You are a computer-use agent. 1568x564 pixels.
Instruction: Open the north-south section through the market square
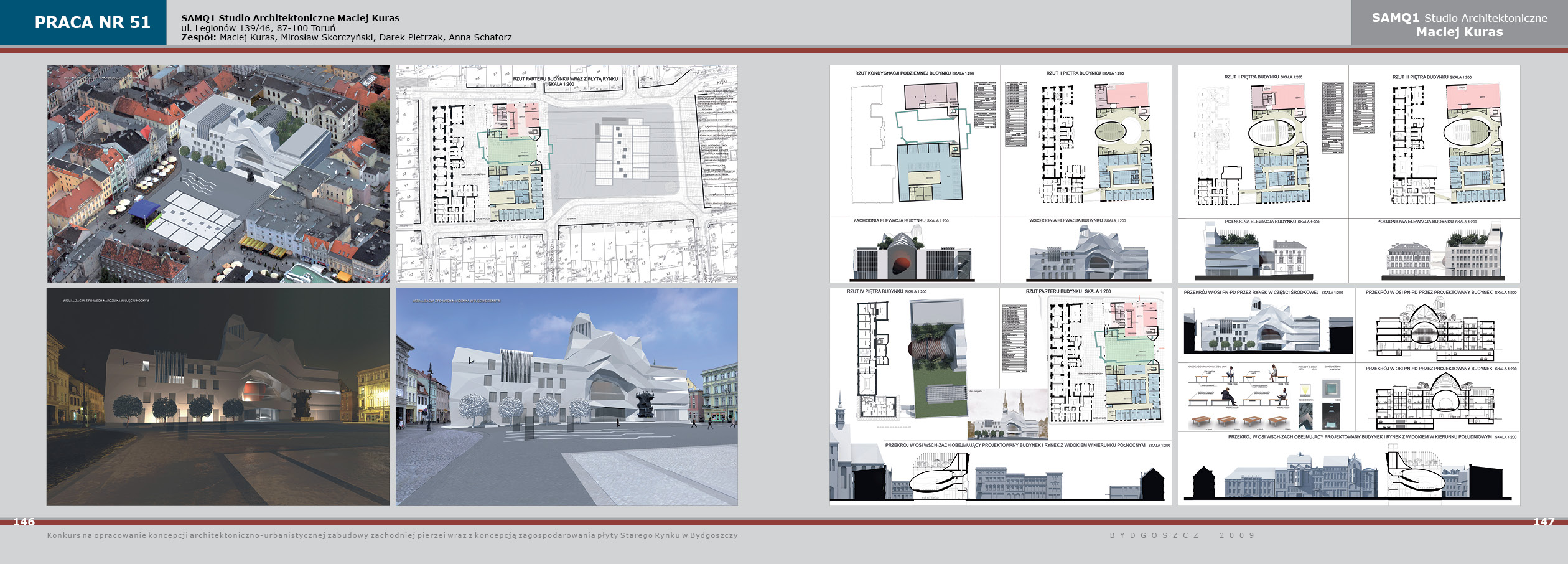pyautogui.click(x=1268, y=327)
